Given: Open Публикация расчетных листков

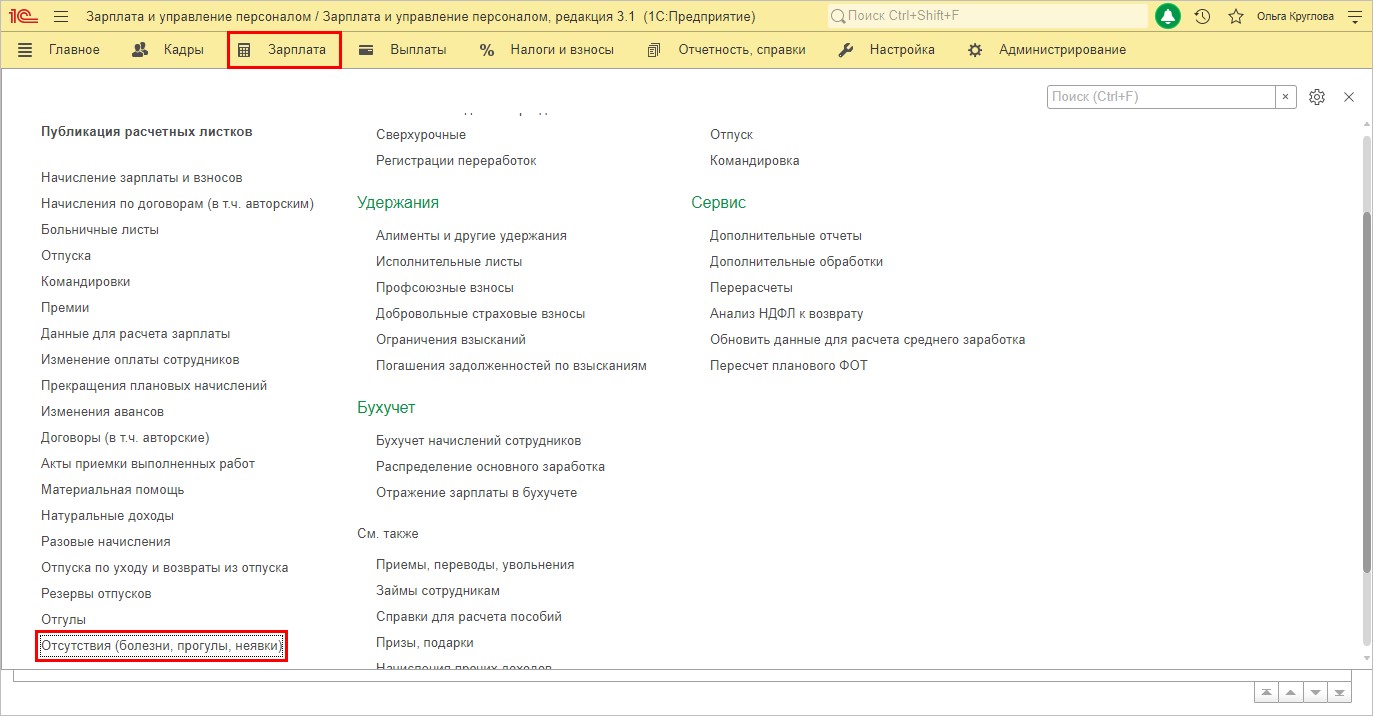Looking at the screenshot, I should (147, 131).
